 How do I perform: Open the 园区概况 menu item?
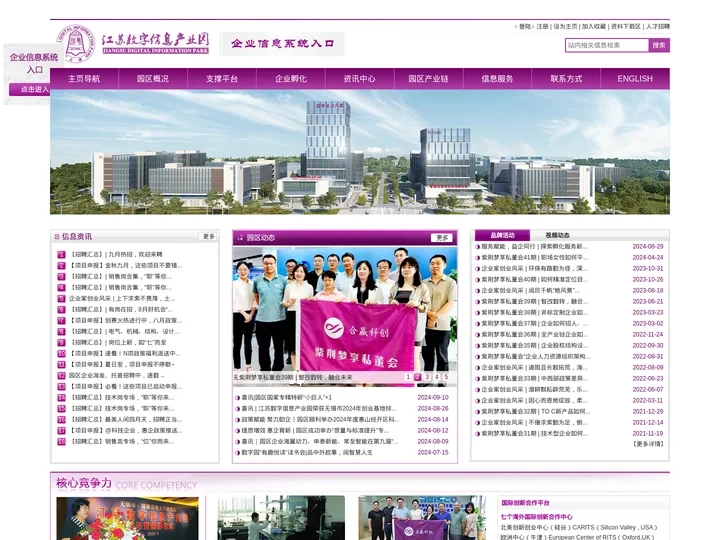153,79
